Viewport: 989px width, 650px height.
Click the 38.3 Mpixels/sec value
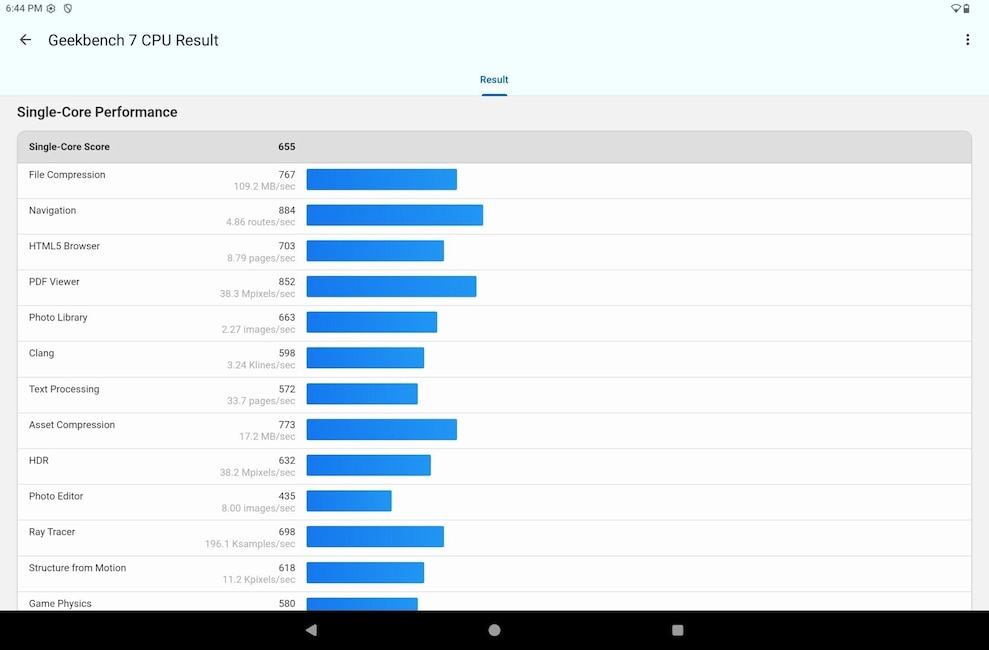click(257, 294)
